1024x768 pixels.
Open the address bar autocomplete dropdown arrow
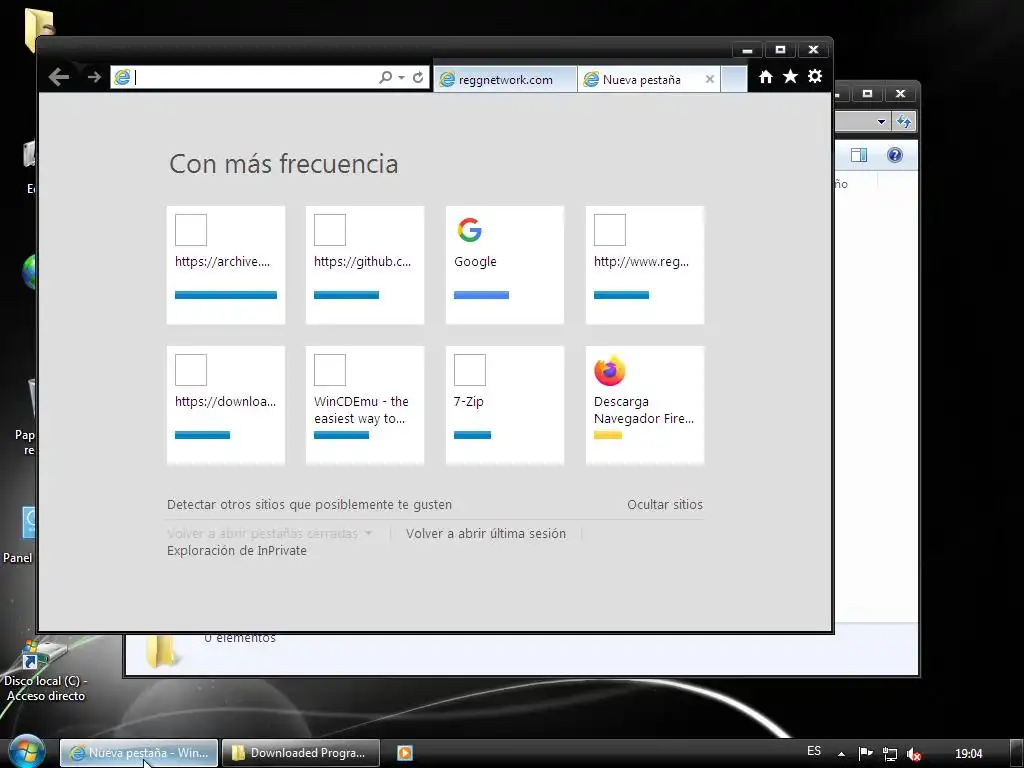[402, 78]
